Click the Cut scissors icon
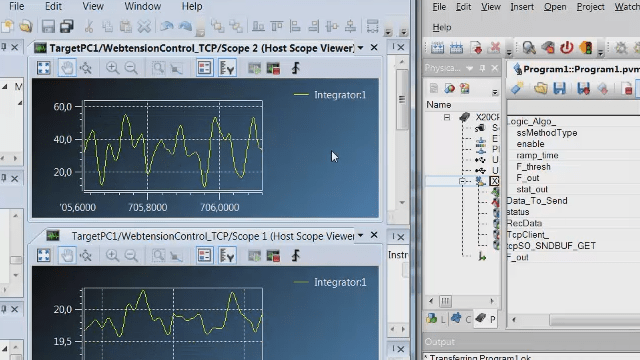This screenshot has width=640, height=360. coord(89,27)
